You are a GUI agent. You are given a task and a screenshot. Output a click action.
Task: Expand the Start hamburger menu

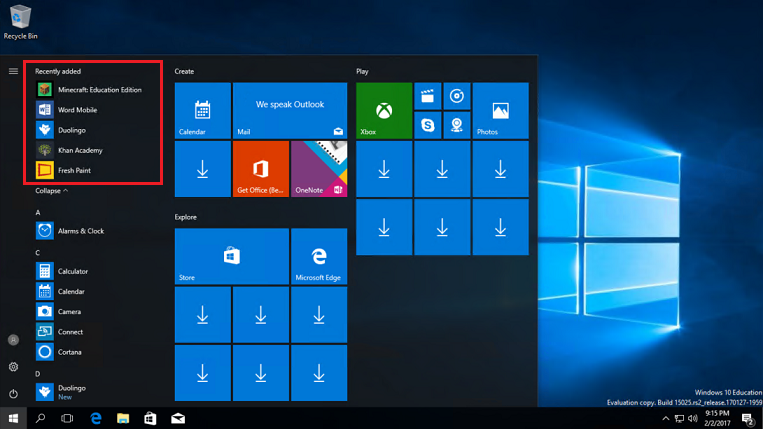13,71
